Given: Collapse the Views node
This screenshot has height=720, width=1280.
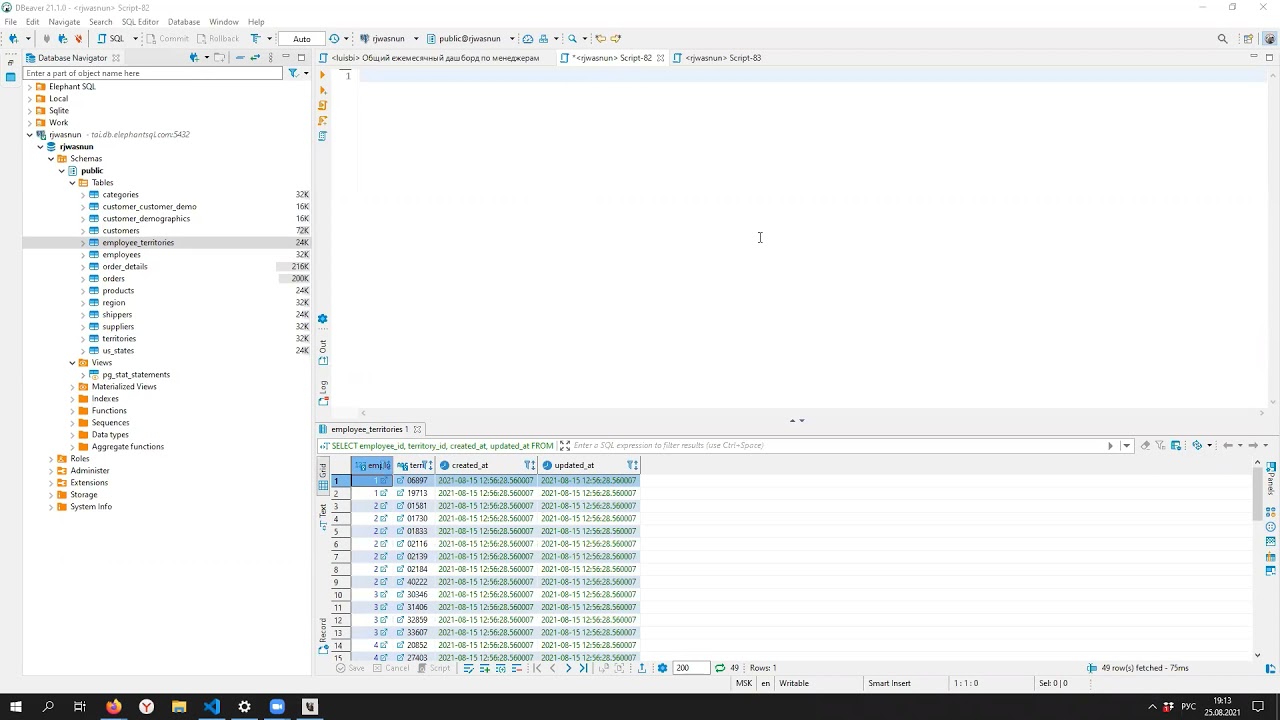Looking at the screenshot, I should (72, 363).
